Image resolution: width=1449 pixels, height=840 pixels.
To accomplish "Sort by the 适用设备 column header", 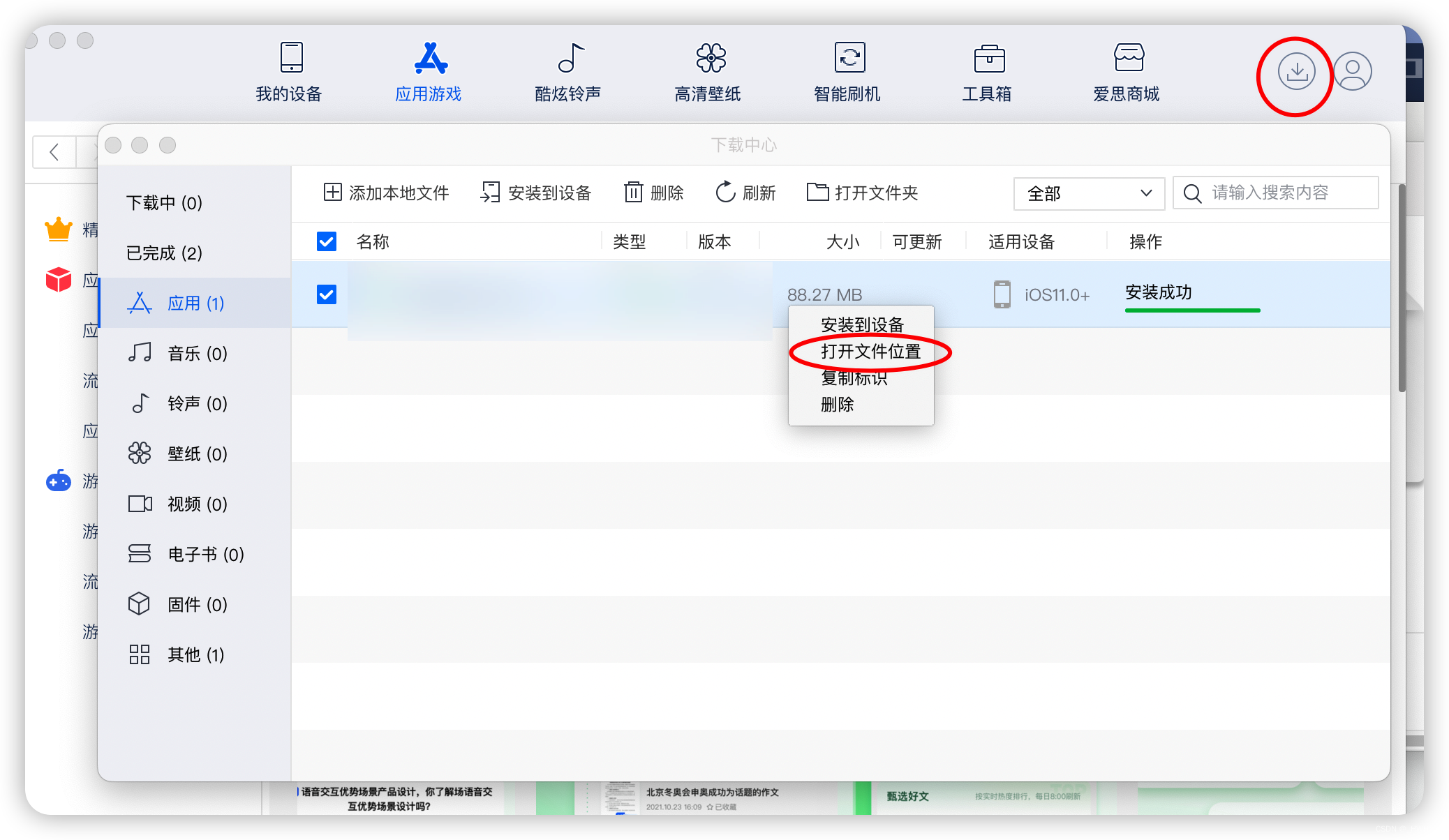I will tap(1021, 241).
